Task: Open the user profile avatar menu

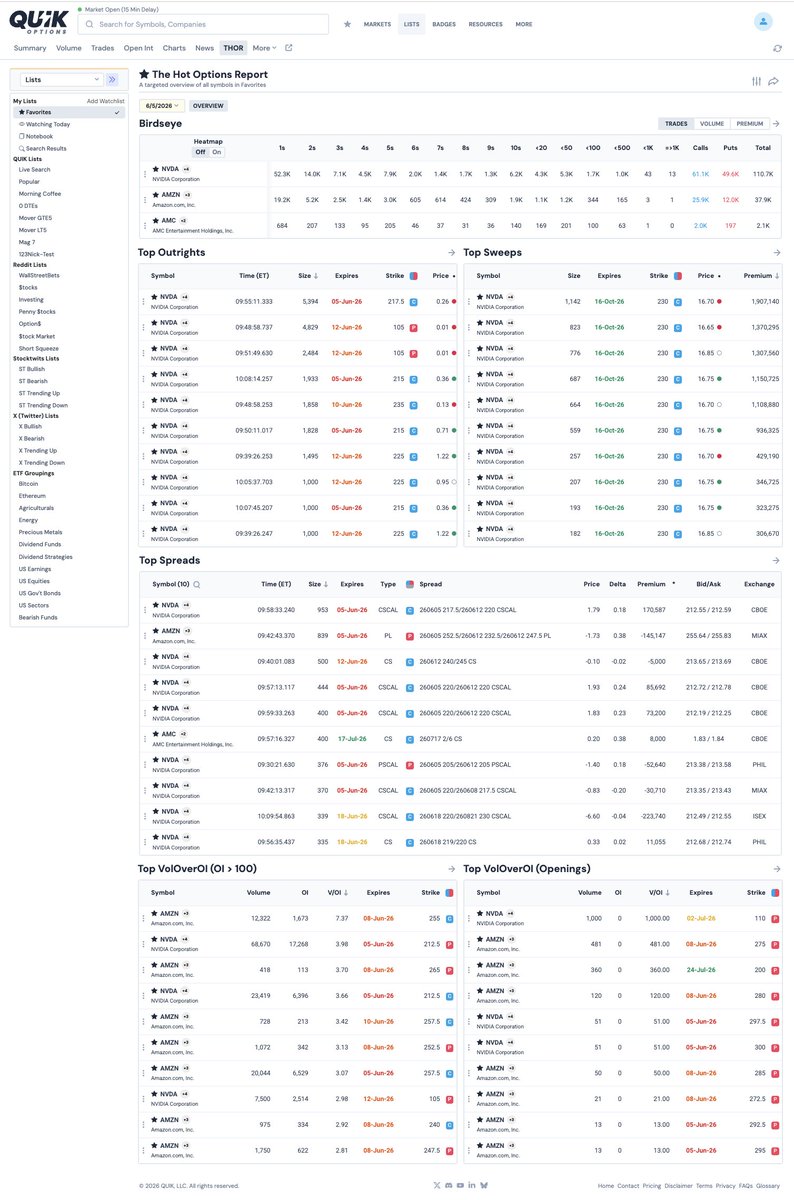Action: click(x=764, y=21)
